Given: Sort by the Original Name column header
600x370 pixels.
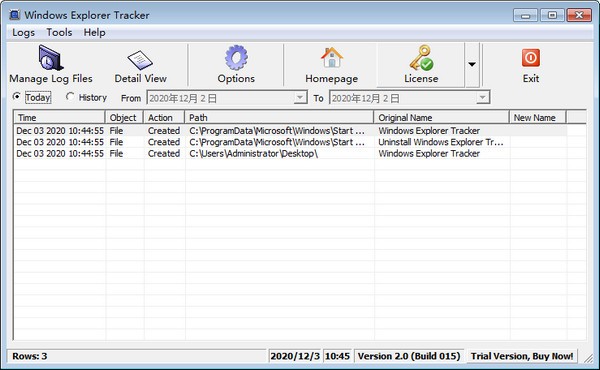Looking at the screenshot, I should [442, 117].
